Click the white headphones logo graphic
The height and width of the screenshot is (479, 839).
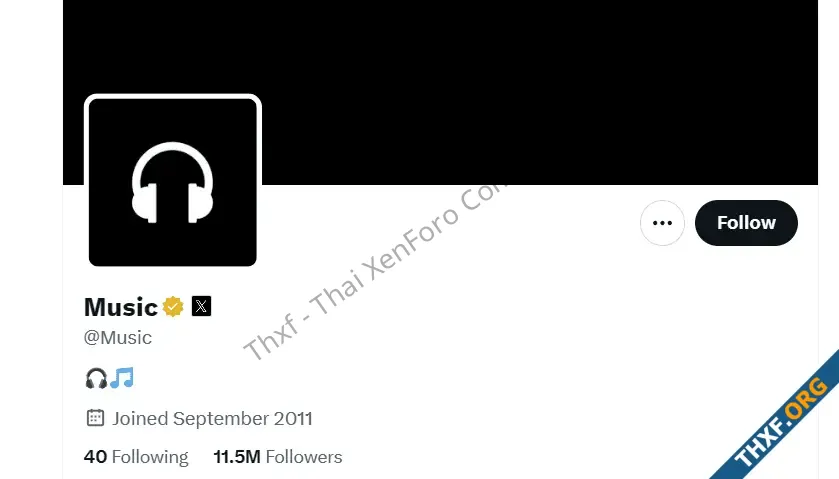tap(173, 183)
